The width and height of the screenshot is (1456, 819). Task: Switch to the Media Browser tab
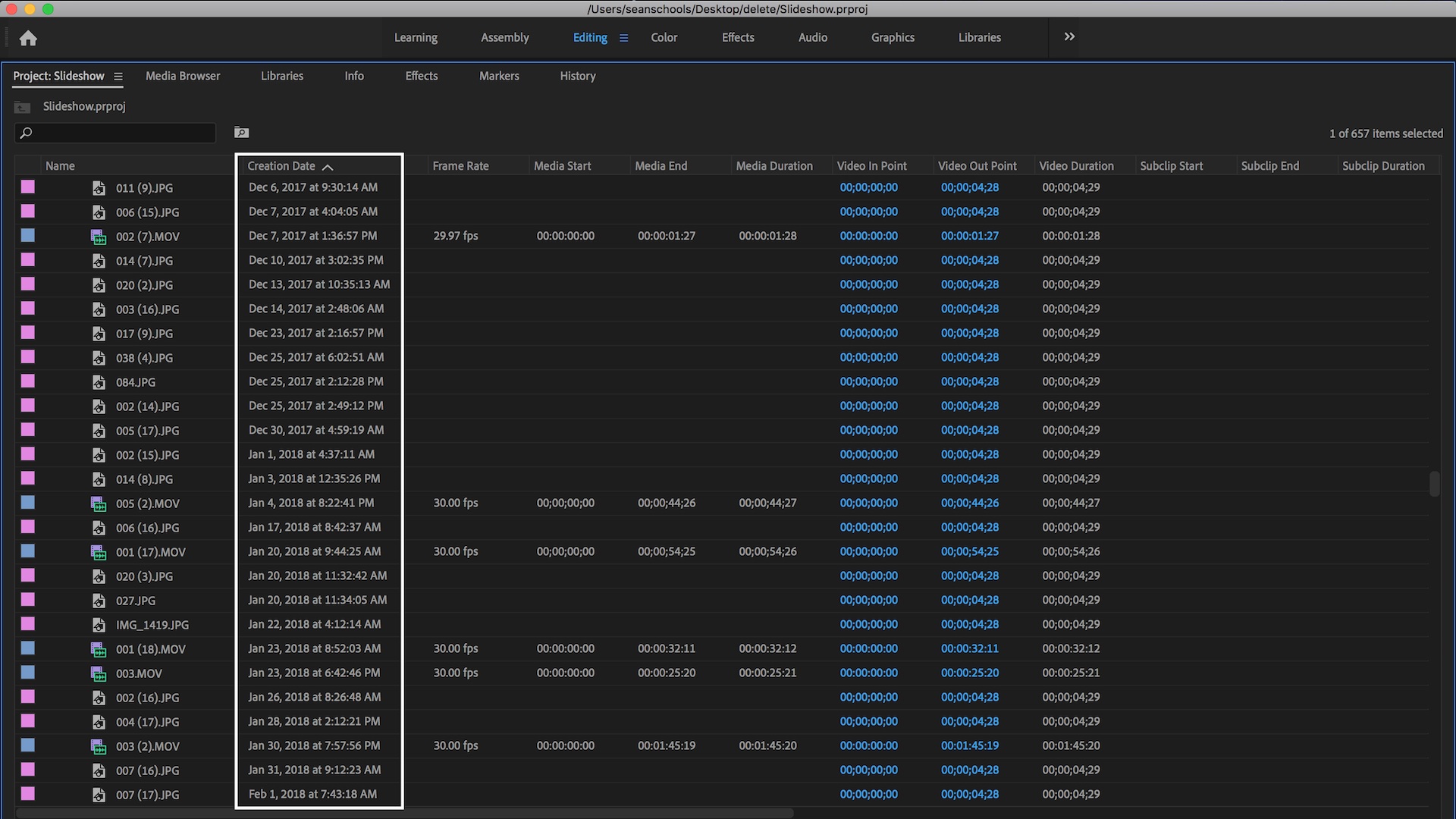[x=183, y=76]
